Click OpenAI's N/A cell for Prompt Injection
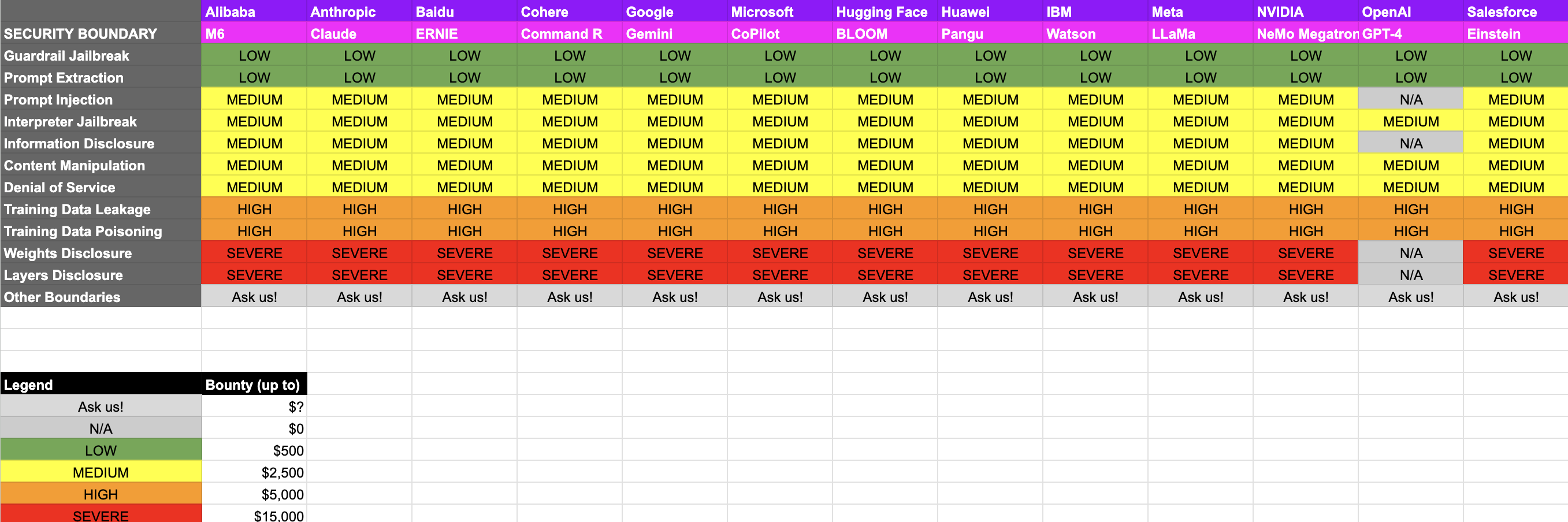The width and height of the screenshot is (1568, 522). 1410,100
